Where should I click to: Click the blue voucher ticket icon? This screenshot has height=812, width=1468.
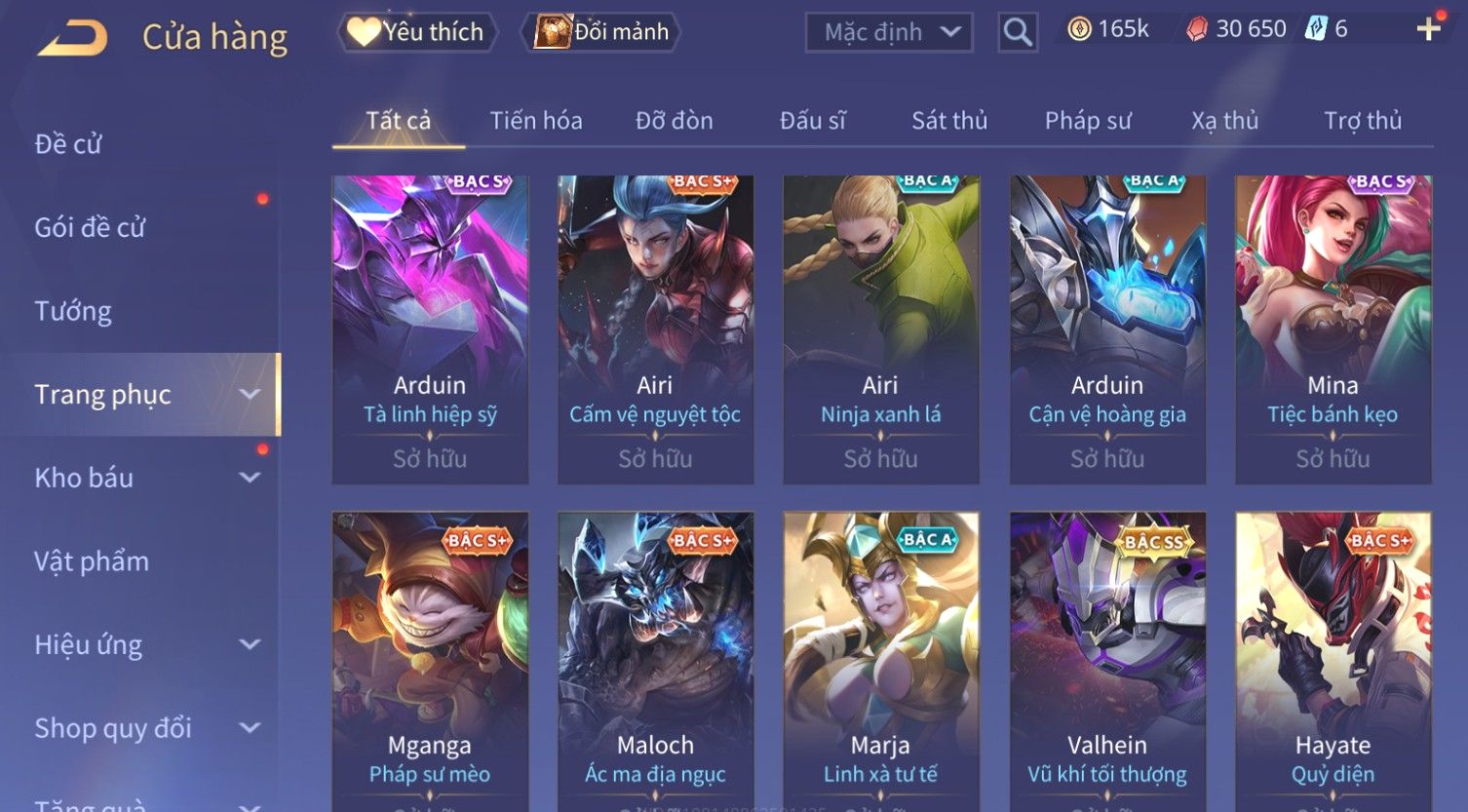click(1316, 28)
